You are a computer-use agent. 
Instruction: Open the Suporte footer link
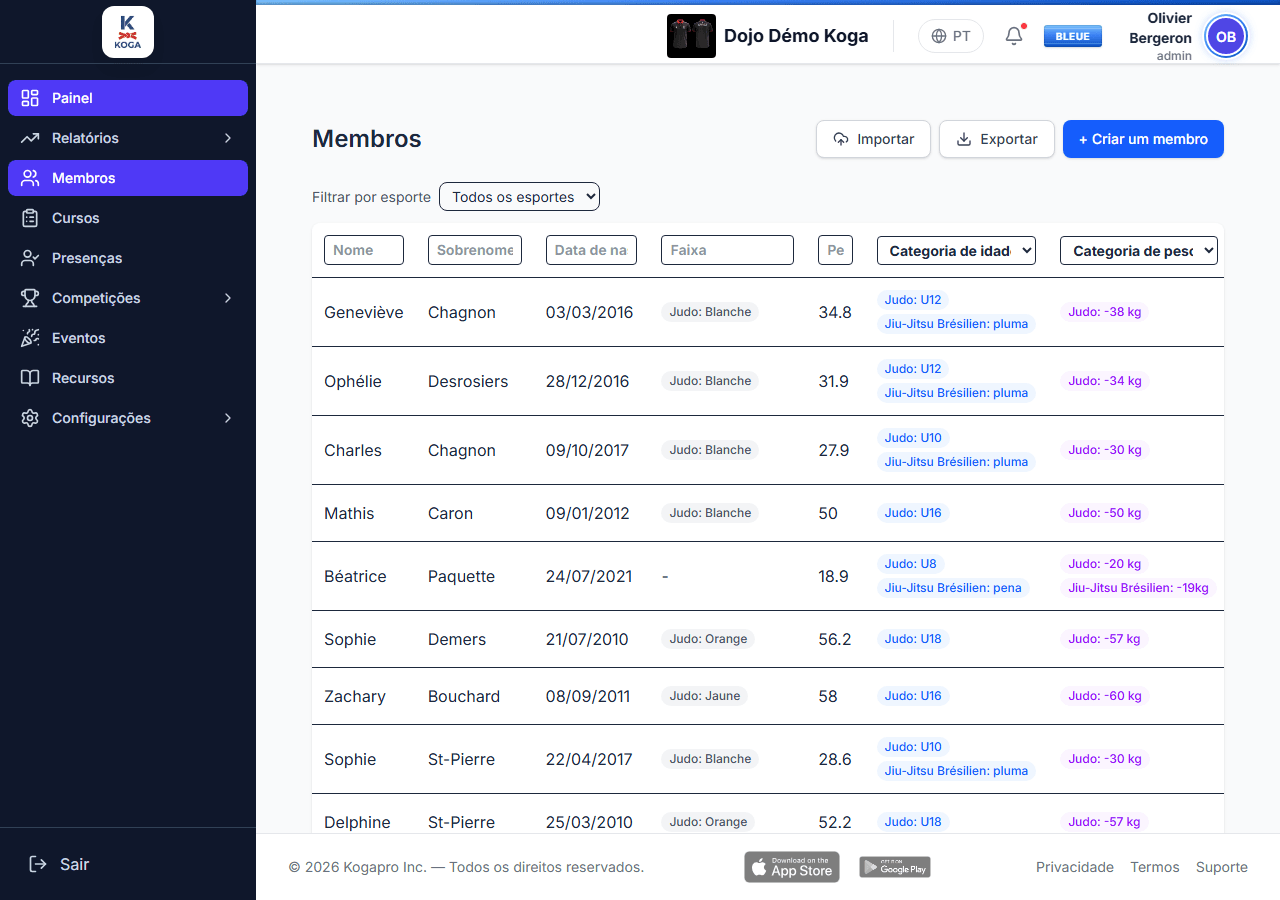[x=1222, y=867]
